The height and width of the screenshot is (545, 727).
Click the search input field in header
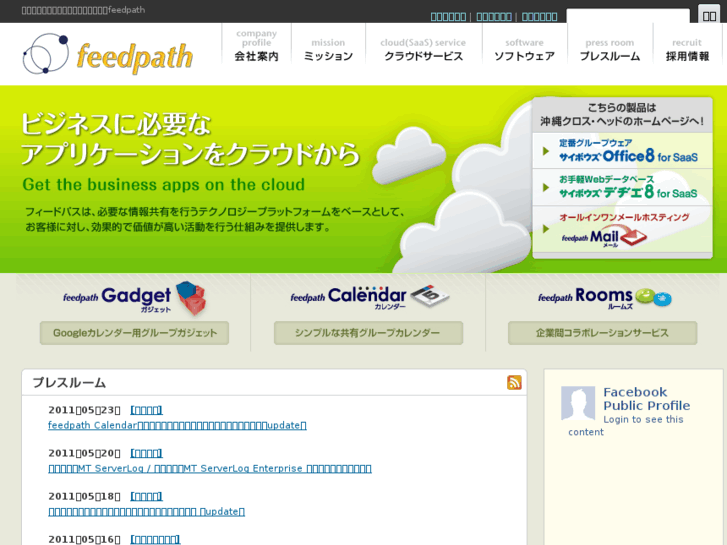[628, 16]
